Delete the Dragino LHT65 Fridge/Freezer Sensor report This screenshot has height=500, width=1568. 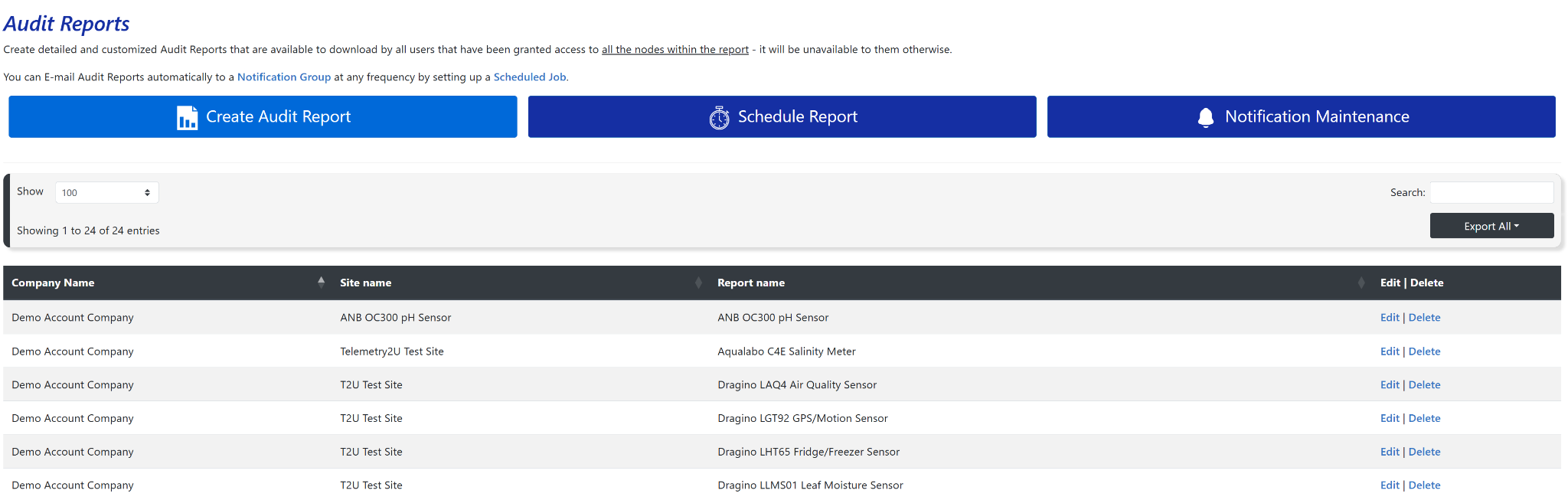tap(1424, 453)
